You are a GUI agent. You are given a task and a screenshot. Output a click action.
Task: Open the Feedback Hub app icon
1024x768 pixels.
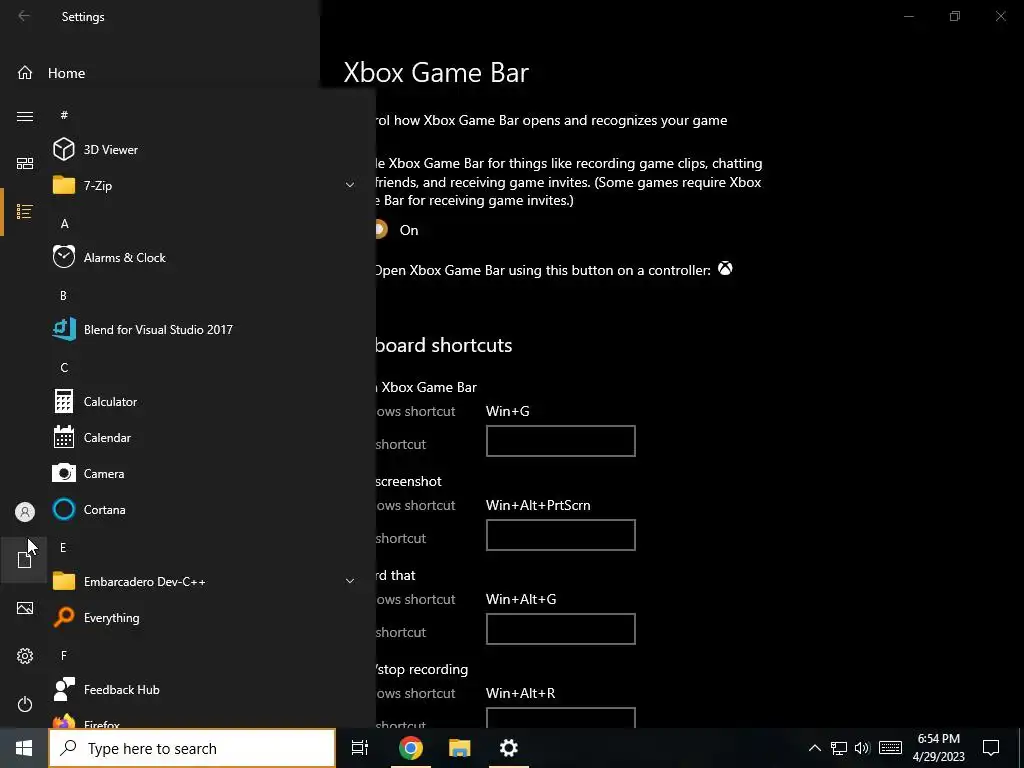click(63, 689)
